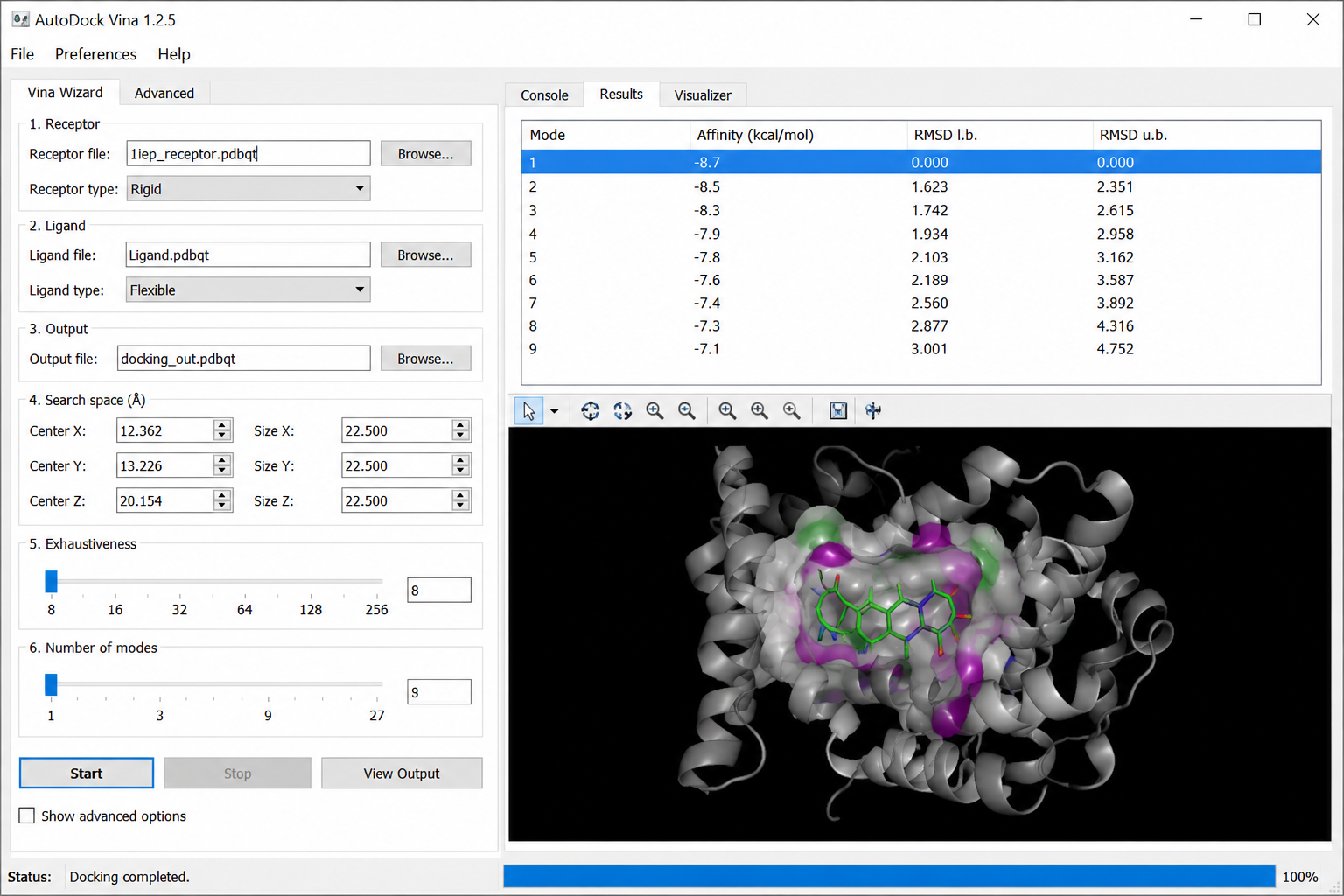Click the save snapshot image icon

[838, 410]
